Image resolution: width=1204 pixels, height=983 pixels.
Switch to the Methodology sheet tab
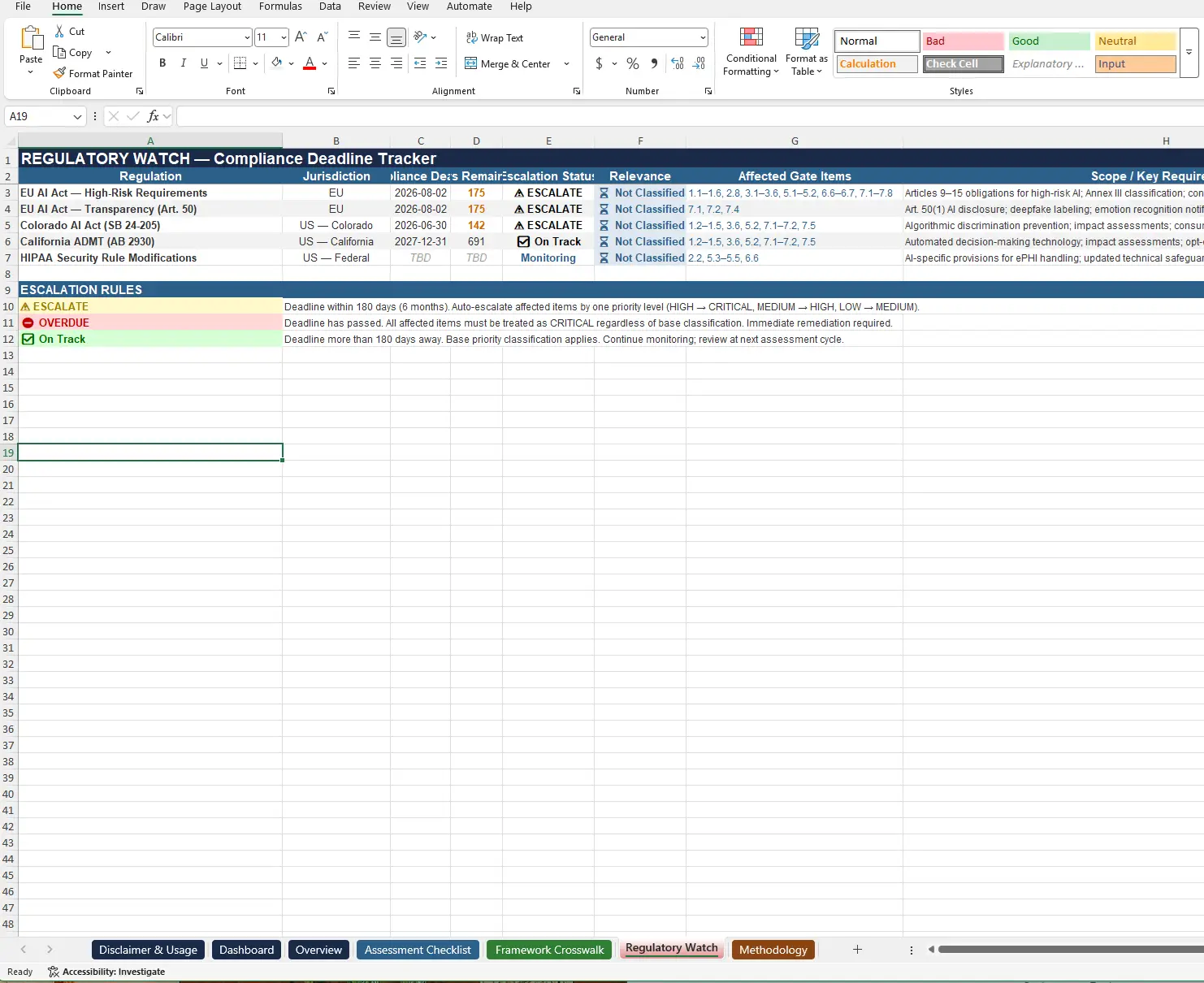tap(773, 950)
